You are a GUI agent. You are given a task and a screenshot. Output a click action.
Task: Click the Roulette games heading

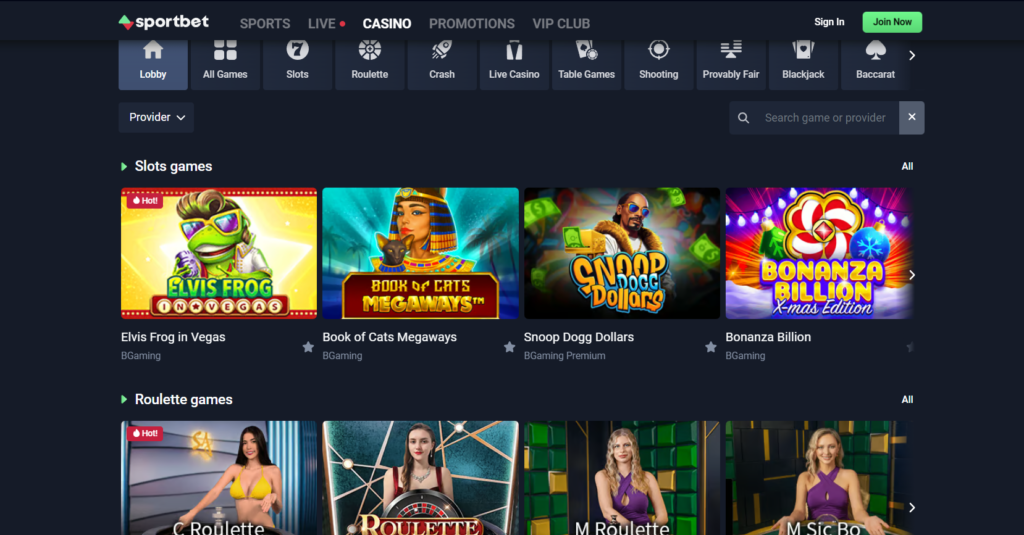(184, 399)
